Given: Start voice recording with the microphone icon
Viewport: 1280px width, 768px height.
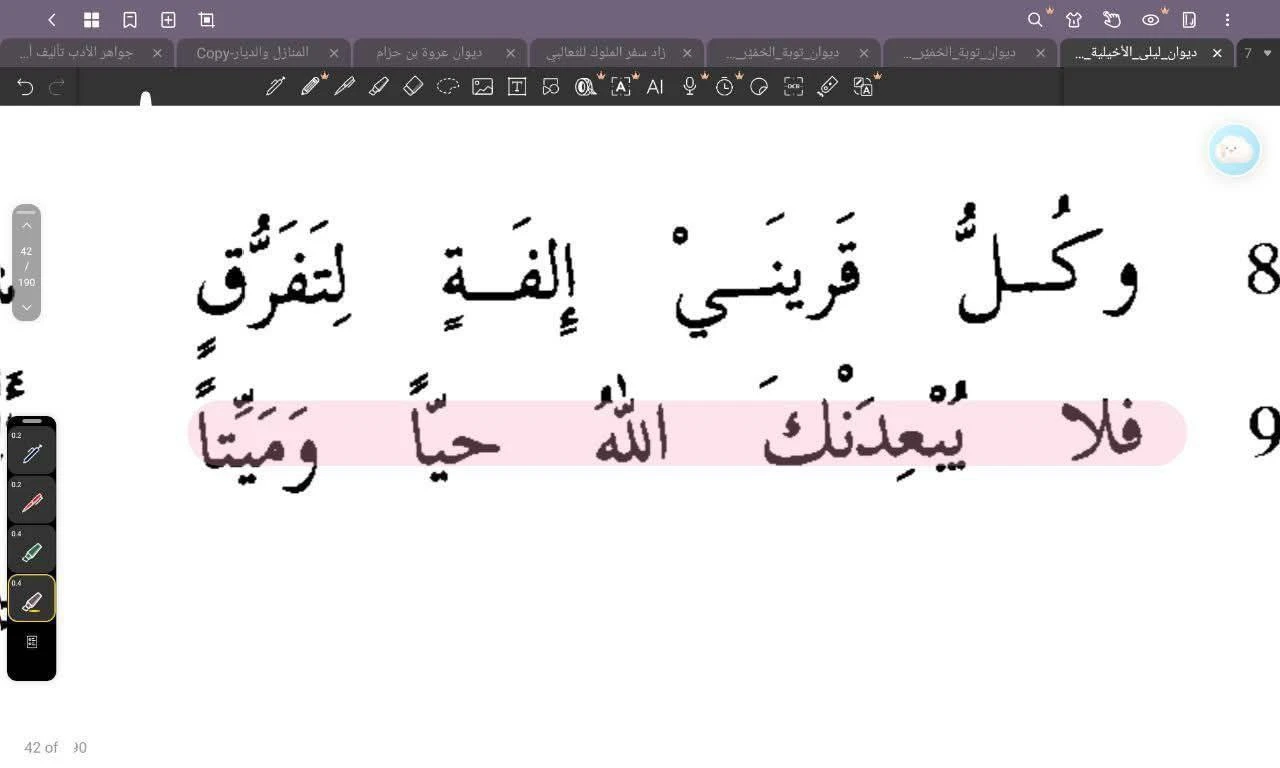Looking at the screenshot, I should tap(690, 87).
